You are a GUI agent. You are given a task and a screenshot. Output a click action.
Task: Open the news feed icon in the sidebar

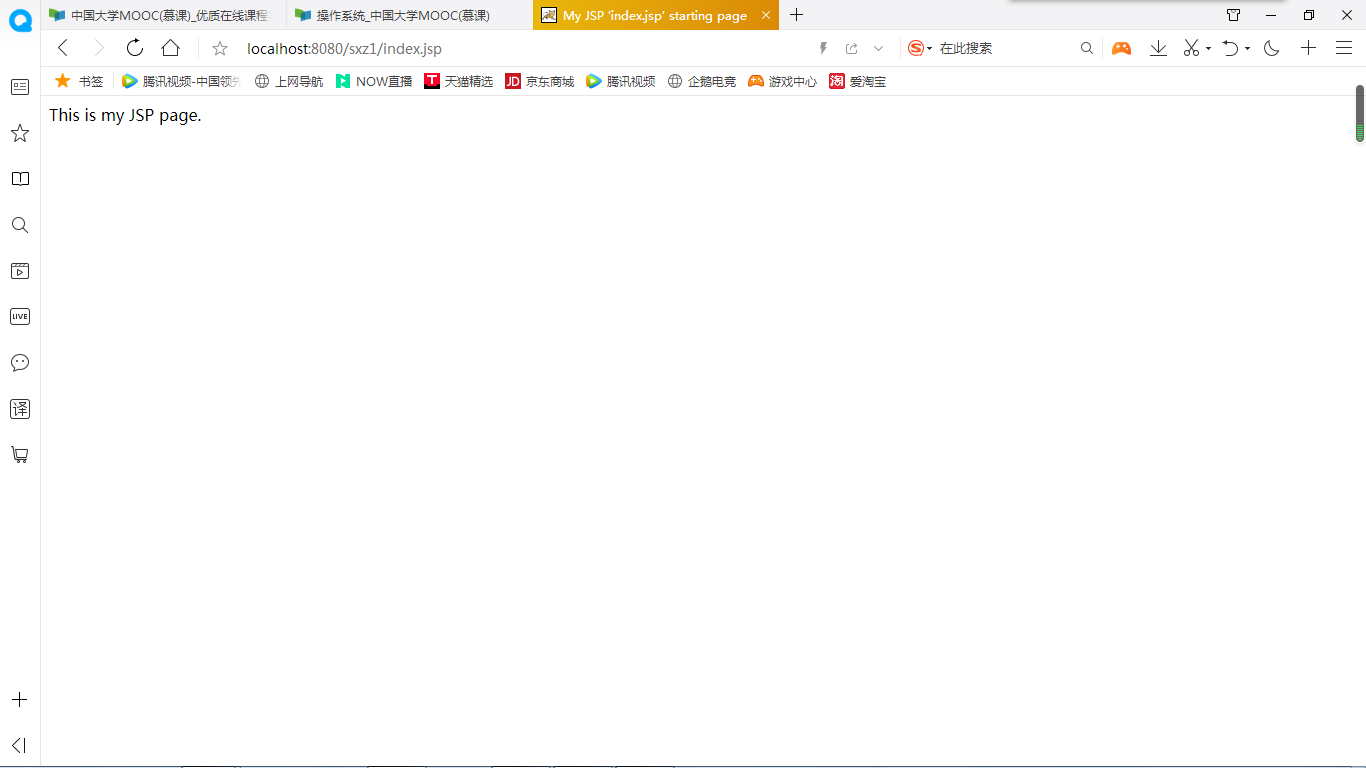(20, 87)
